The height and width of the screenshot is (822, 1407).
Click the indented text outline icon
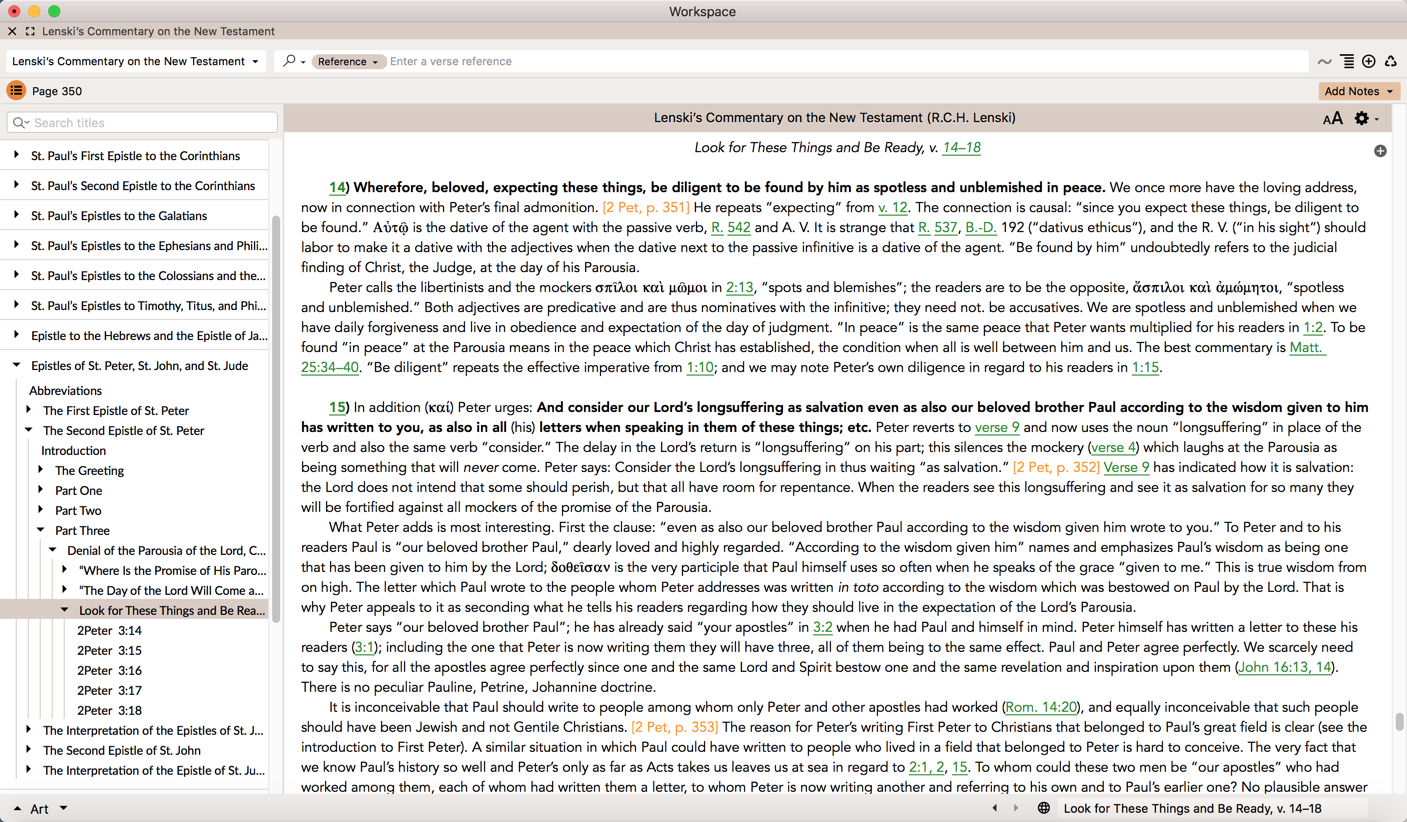pyautogui.click(x=1347, y=62)
